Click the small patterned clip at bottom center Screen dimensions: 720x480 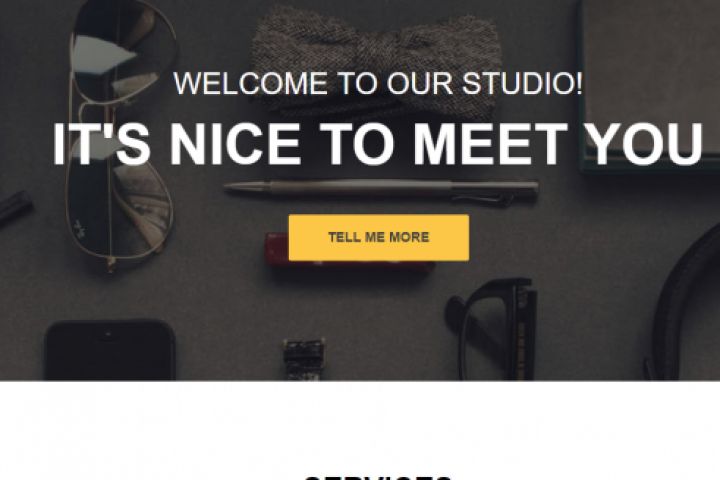(x=303, y=359)
